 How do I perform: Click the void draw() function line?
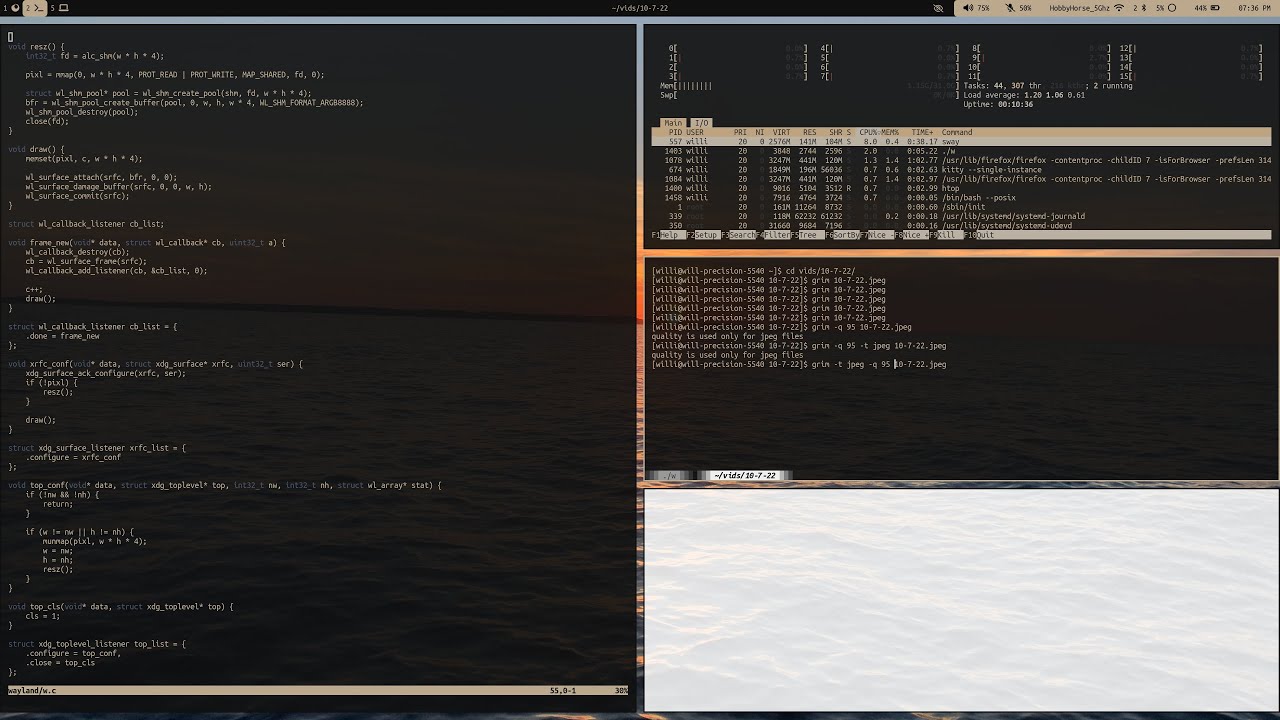point(36,149)
